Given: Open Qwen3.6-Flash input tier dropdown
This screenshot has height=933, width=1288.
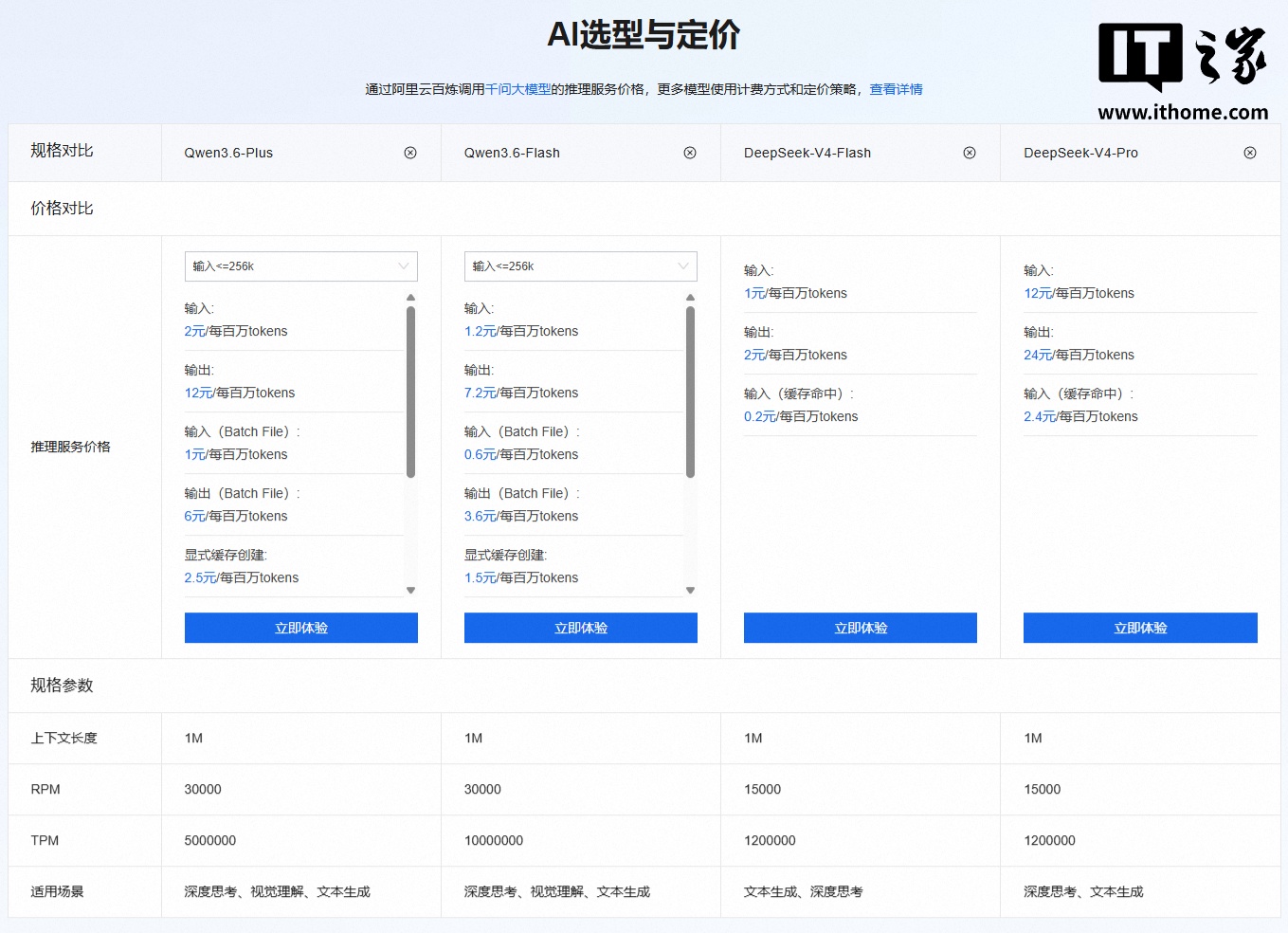Looking at the screenshot, I should coord(580,266).
